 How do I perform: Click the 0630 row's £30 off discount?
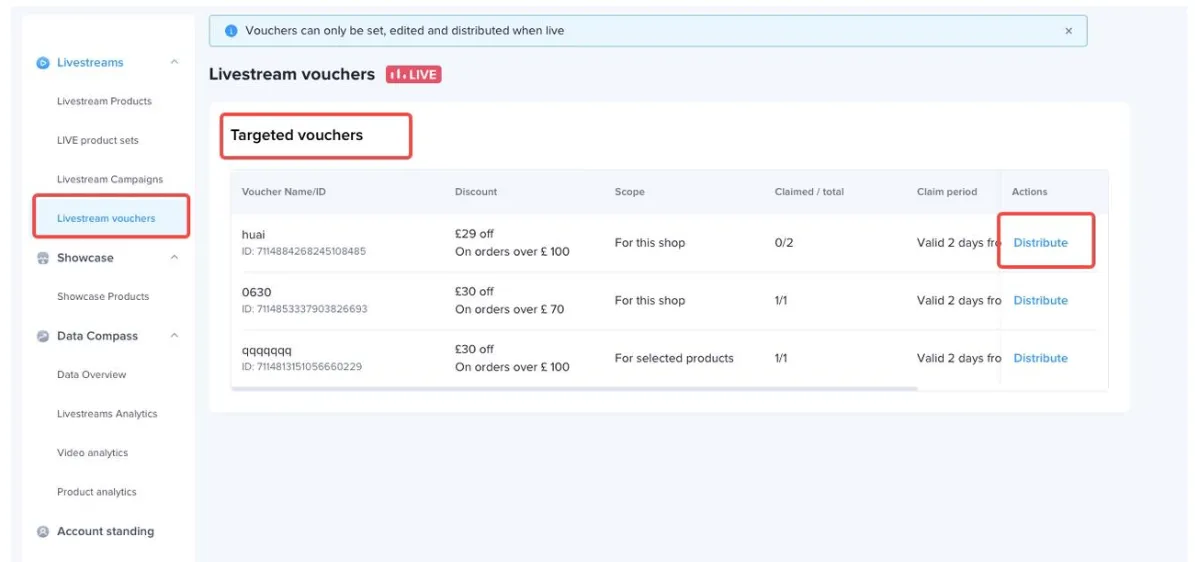click(x=474, y=291)
